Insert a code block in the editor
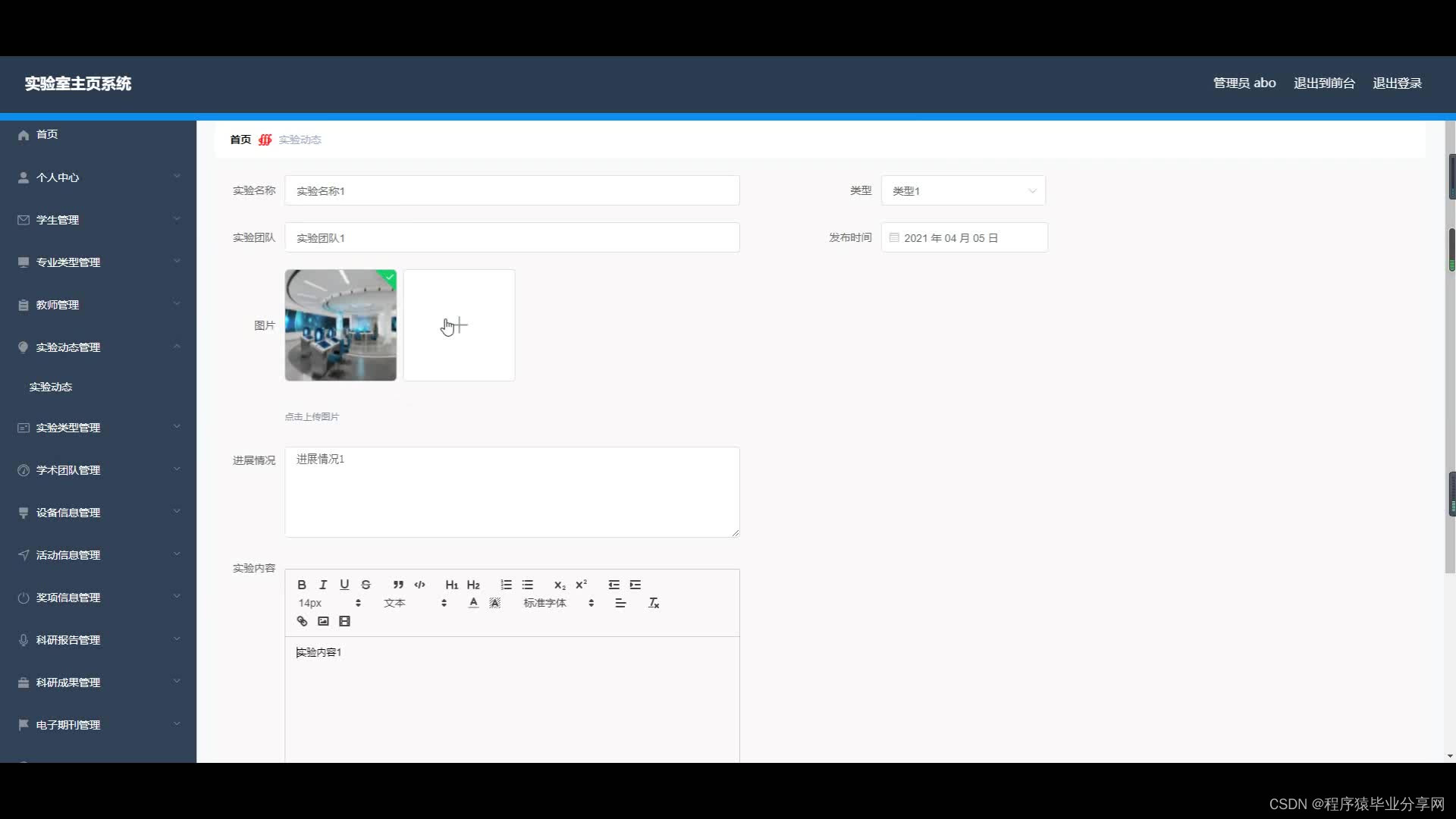1456x819 pixels. click(419, 585)
